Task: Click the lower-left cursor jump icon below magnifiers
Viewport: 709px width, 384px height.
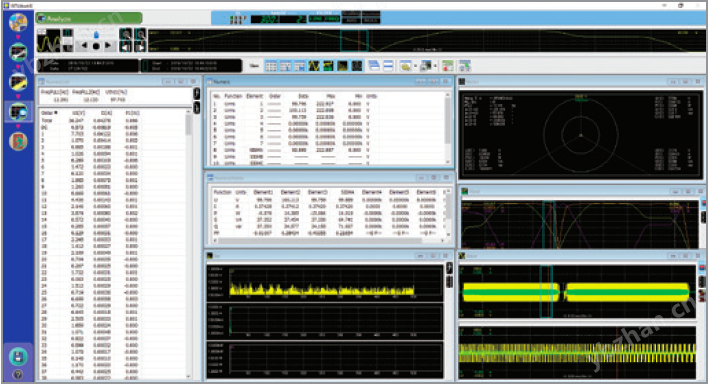Action: (x=125, y=47)
